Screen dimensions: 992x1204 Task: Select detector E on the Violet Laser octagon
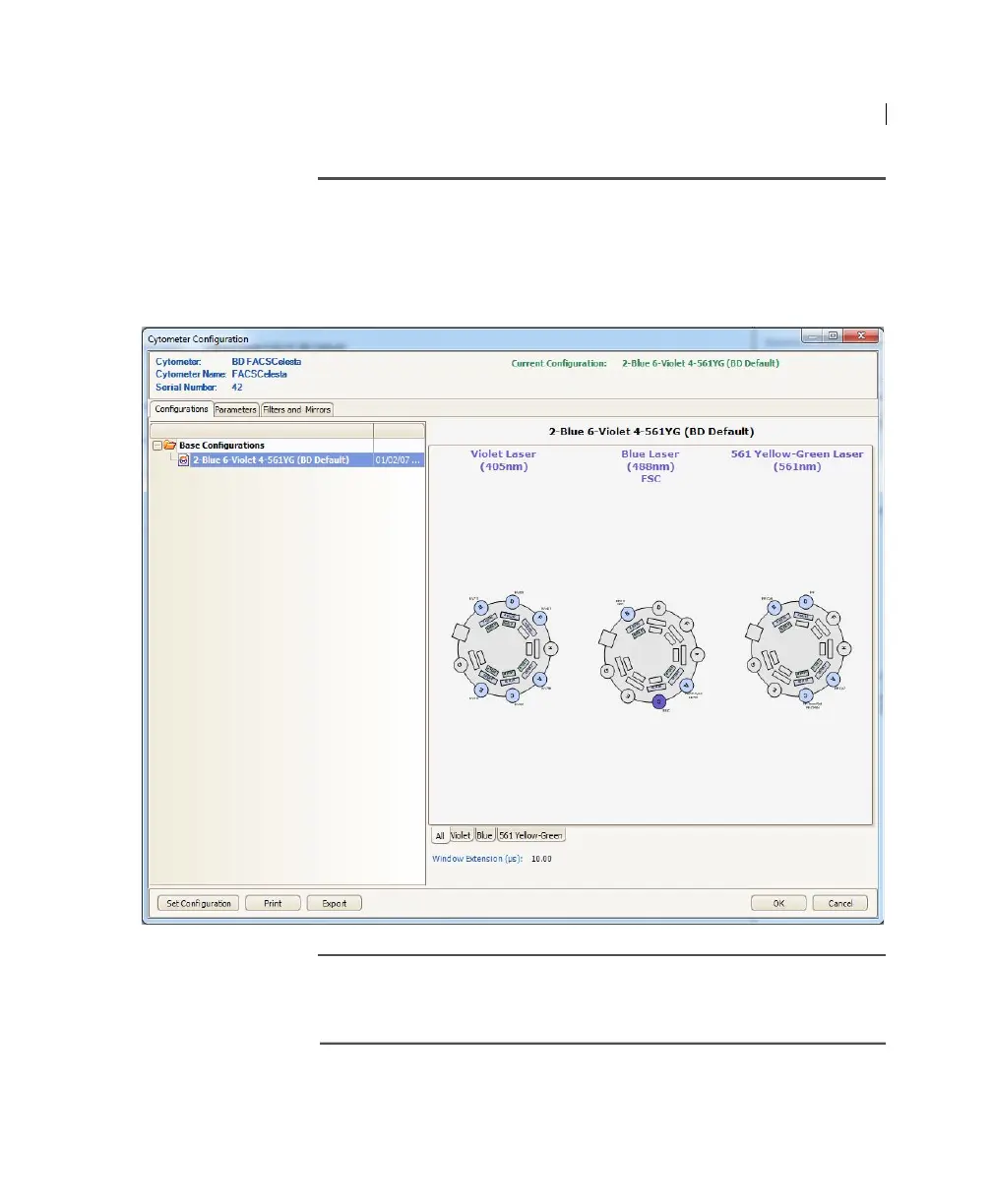[x=480, y=691]
